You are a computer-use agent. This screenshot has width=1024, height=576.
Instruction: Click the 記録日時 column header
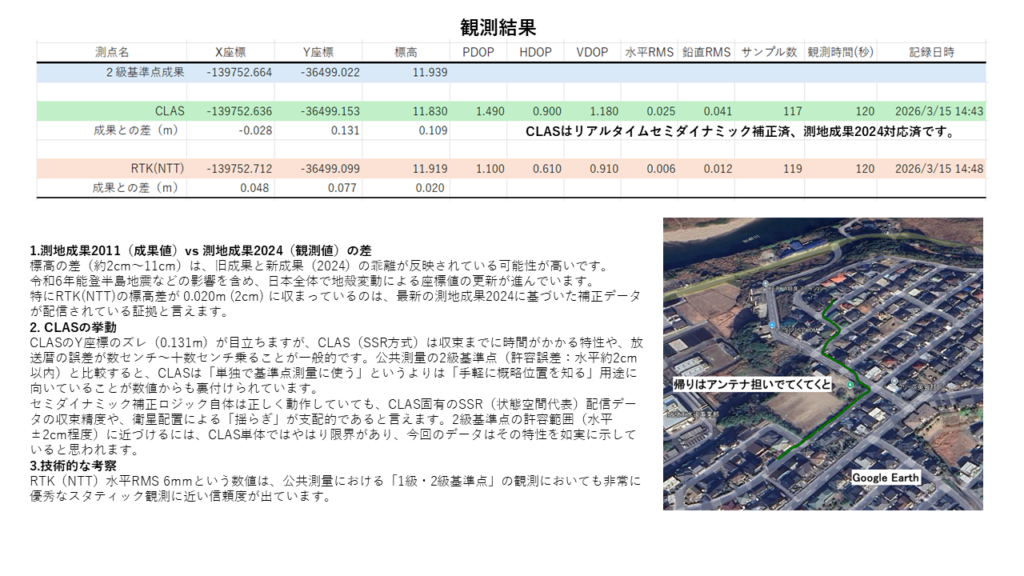tap(931, 52)
